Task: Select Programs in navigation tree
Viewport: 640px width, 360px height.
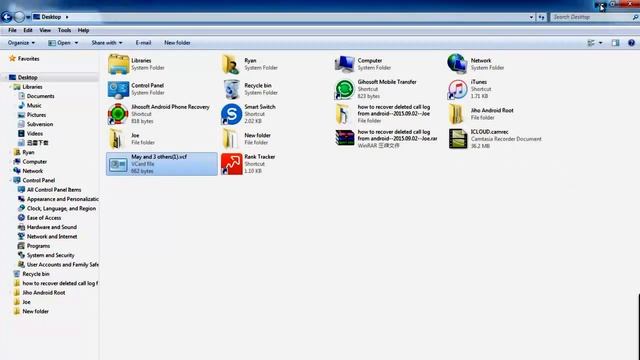Action: click(x=38, y=247)
